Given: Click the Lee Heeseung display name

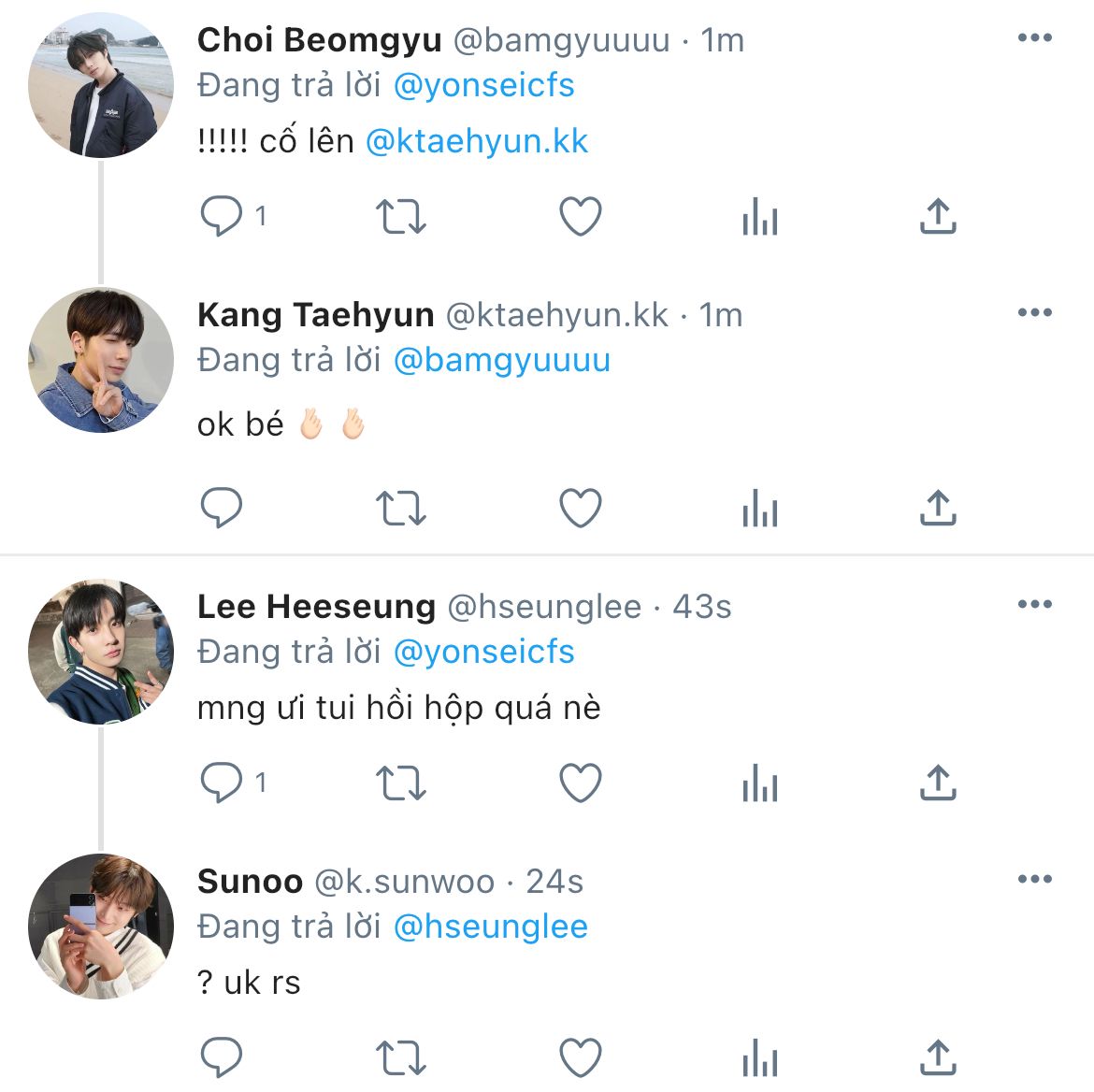Looking at the screenshot, I should pyautogui.click(x=316, y=607).
